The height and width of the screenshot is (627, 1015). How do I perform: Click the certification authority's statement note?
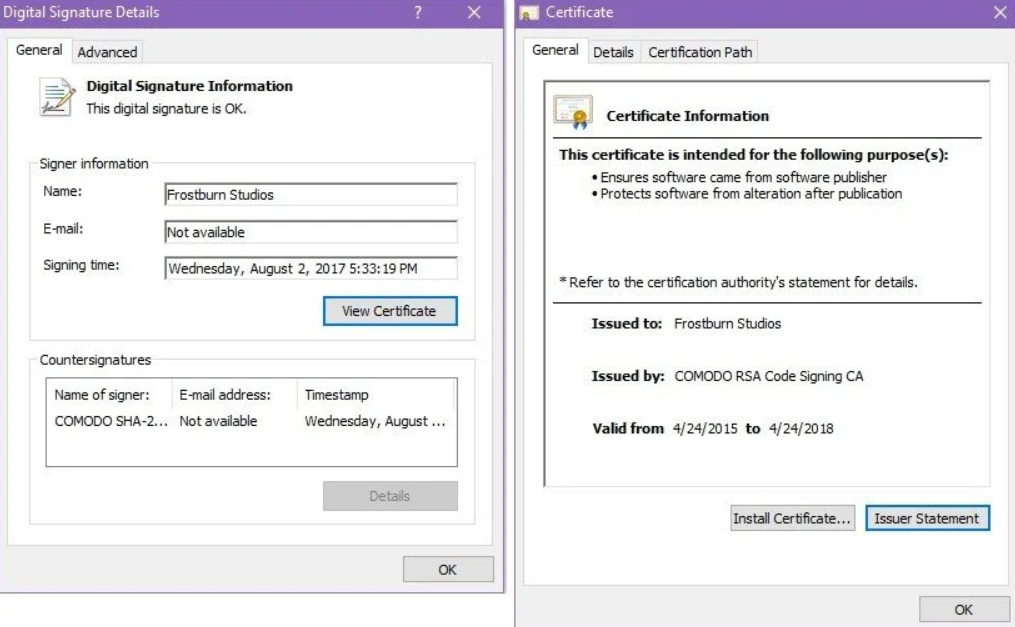point(738,282)
